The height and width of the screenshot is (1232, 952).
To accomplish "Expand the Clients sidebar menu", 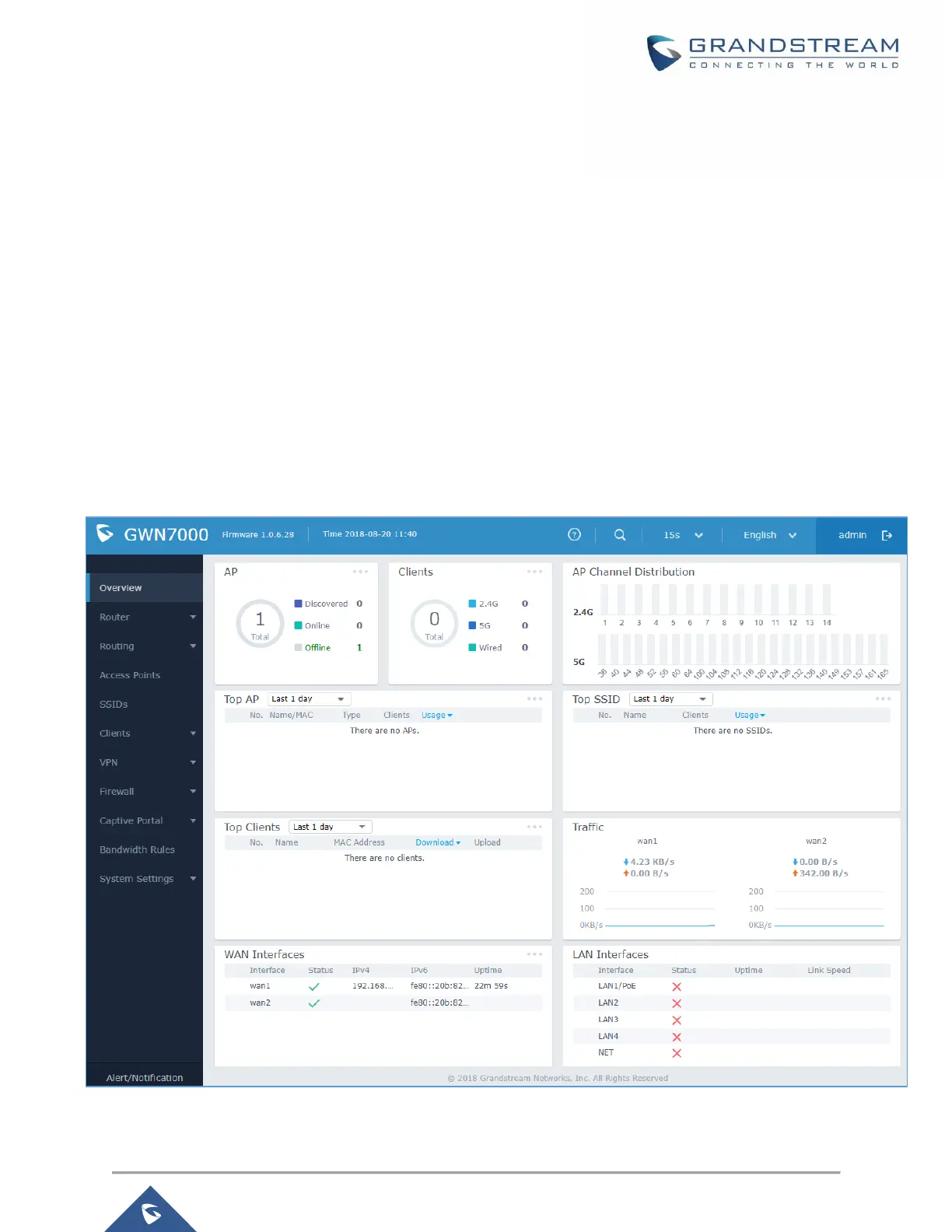I will (x=145, y=733).
